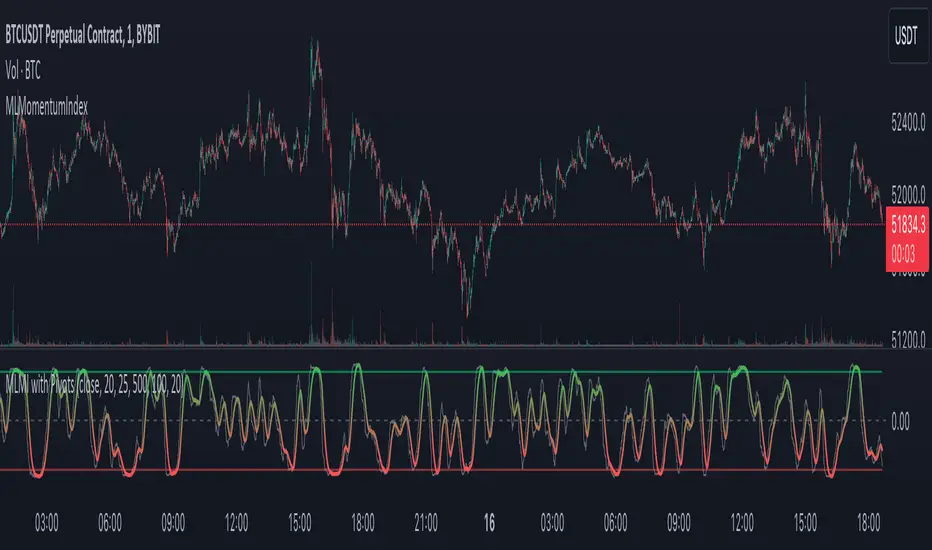Select the 21:00 time marker

pos(426,523)
